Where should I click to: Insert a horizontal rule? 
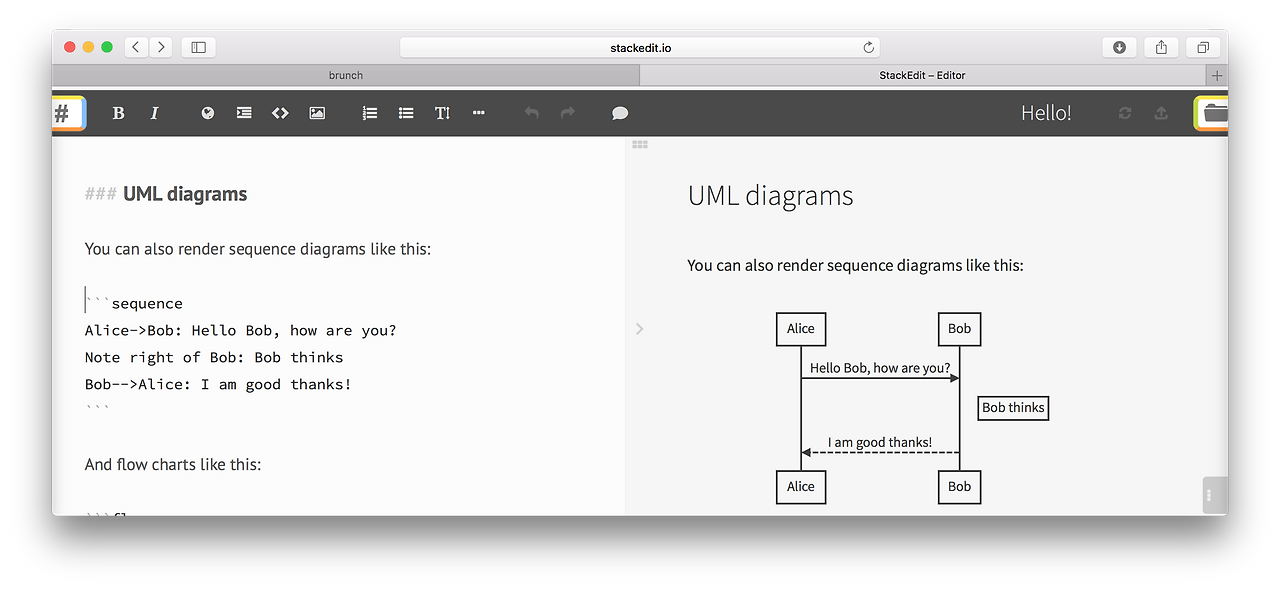[x=478, y=113]
